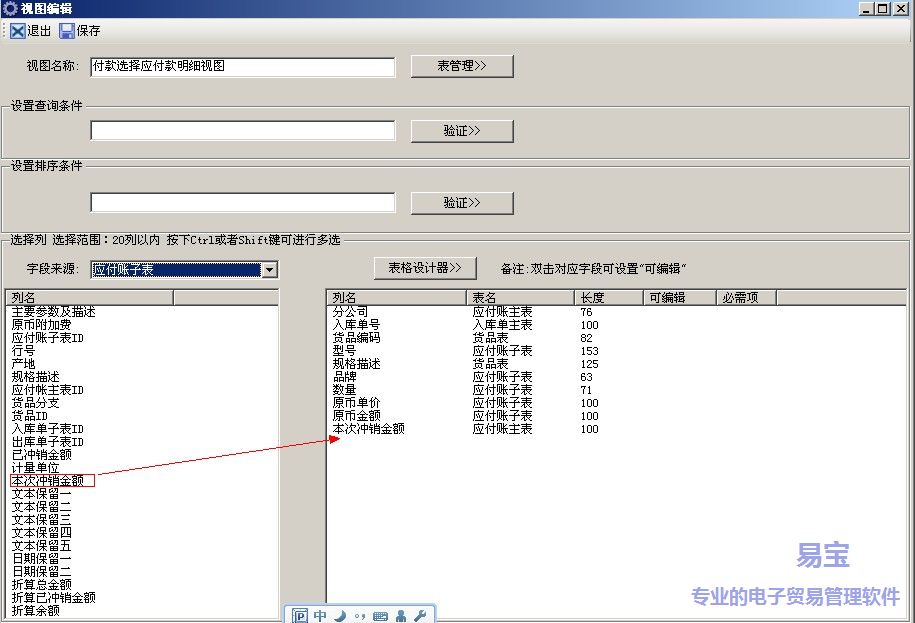Click the 设置查询条件 input field
This screenshot has width=915, height=623.
tap(242, 131)
